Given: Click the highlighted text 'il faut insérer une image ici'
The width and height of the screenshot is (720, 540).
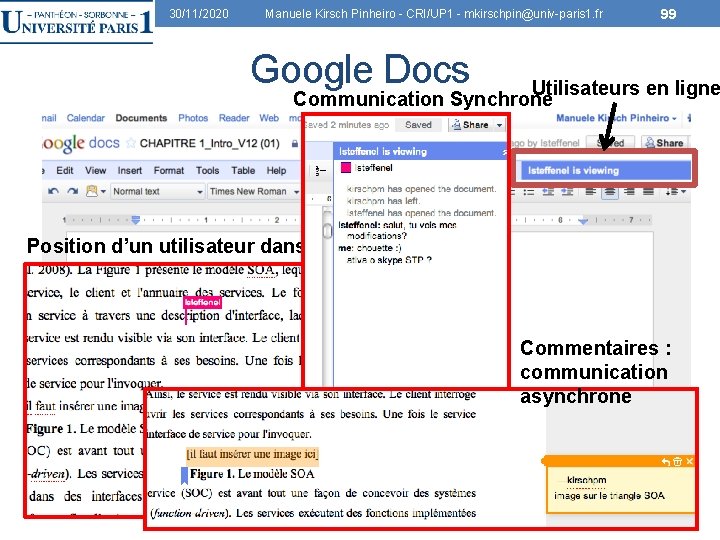Looking at the screenshot, I should click(252, 454).
